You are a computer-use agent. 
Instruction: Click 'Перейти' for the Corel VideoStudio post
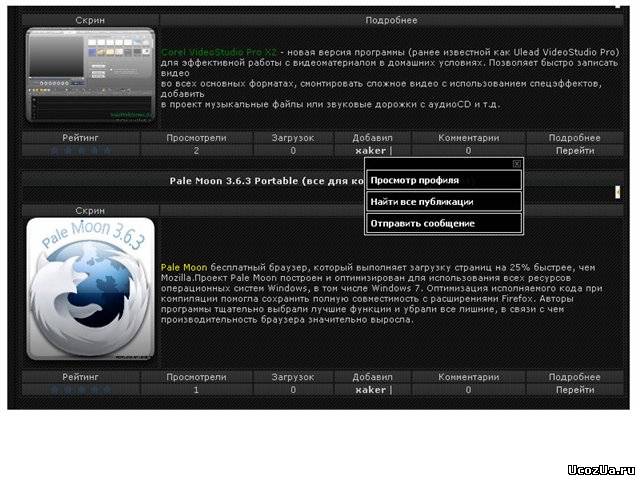pos(575,150)
